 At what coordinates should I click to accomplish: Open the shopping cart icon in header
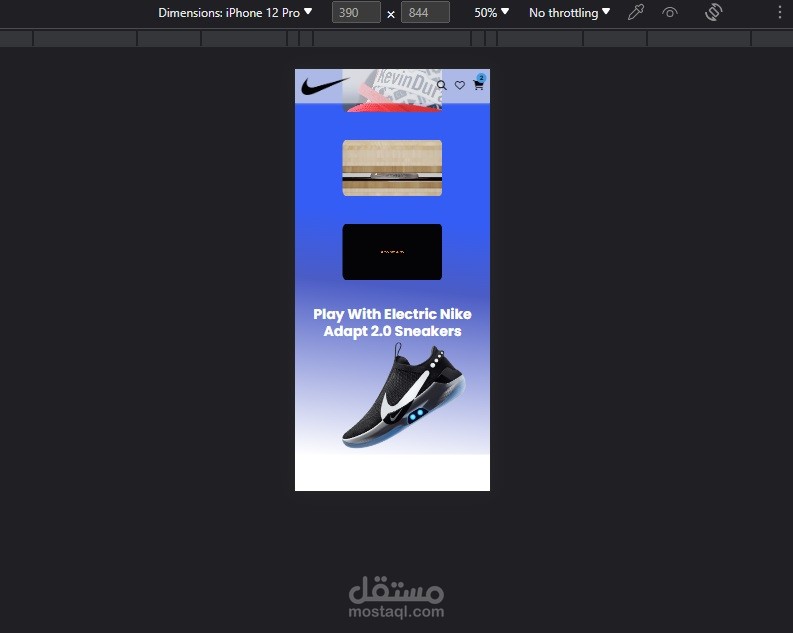[x=478, y=85]
